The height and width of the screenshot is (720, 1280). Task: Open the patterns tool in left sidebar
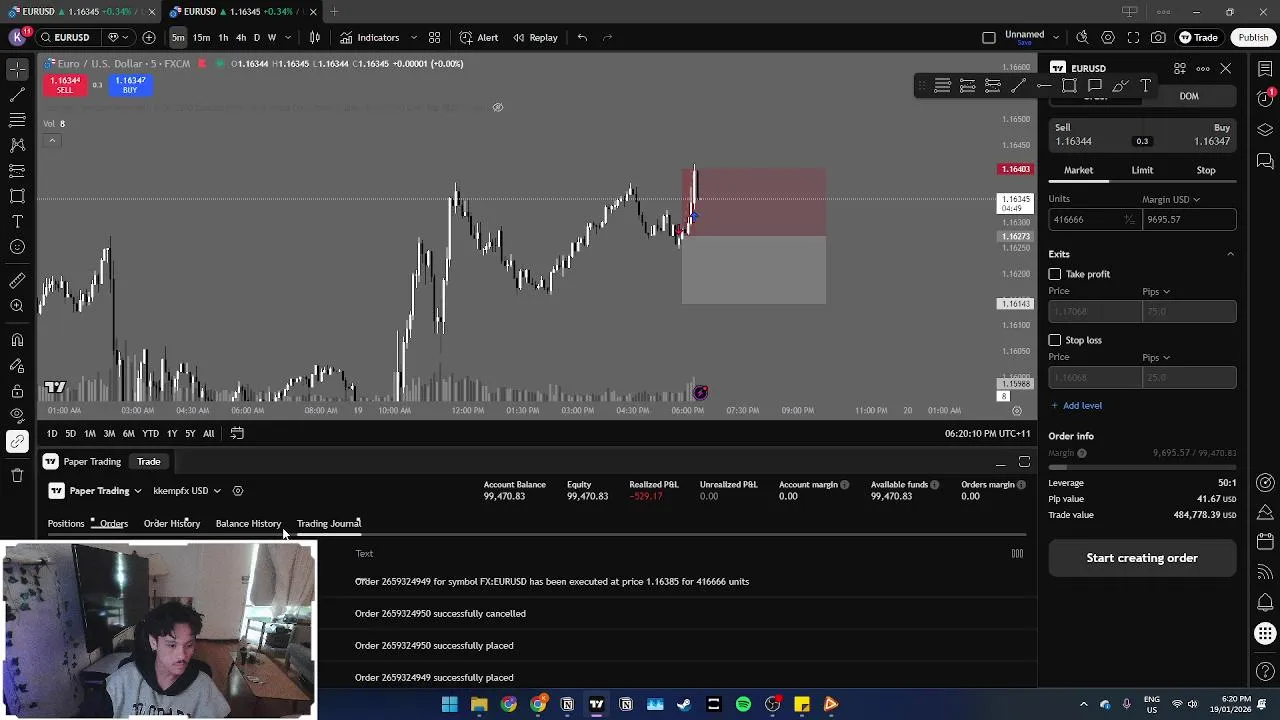(17, 145)
